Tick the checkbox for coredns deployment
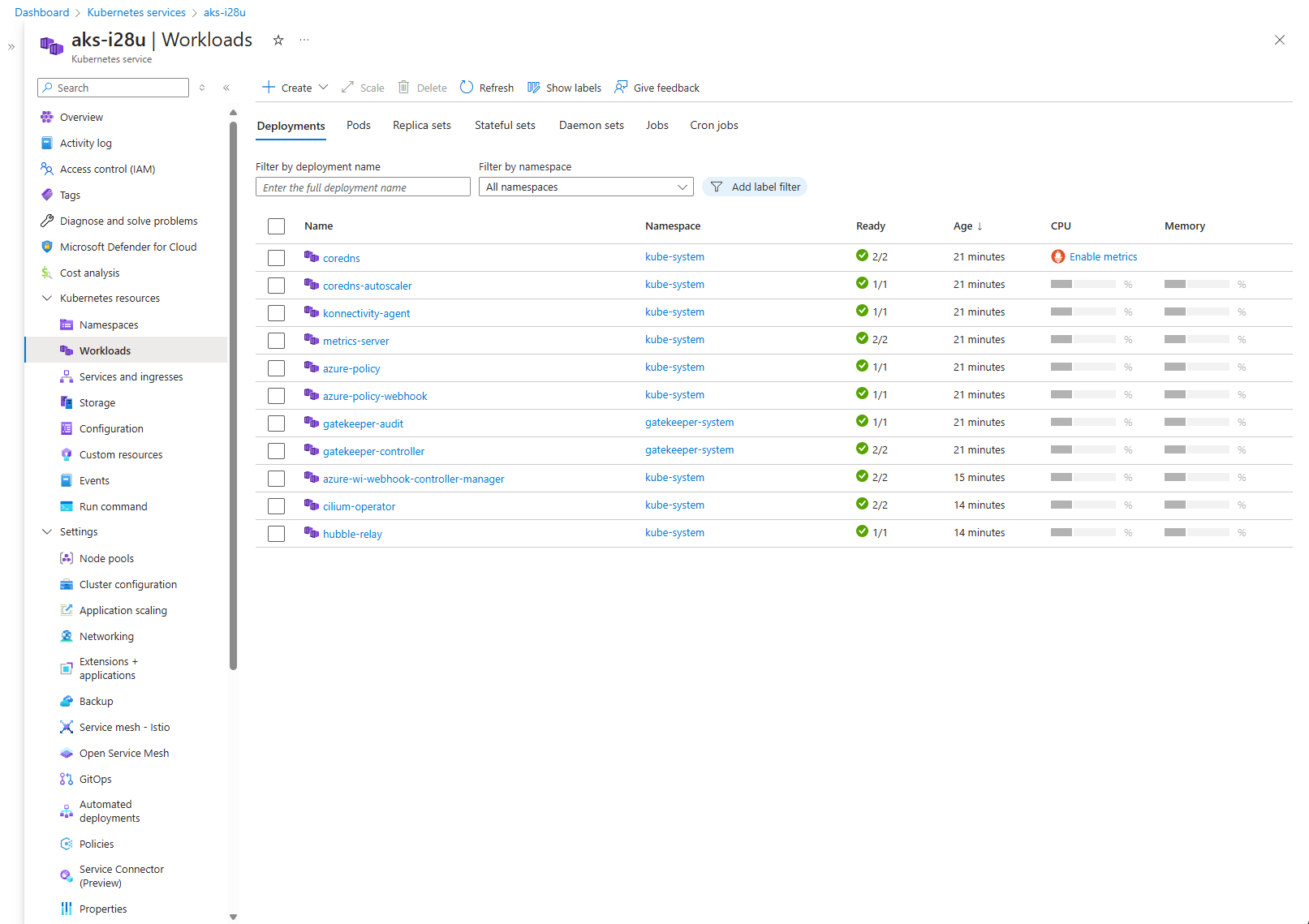Image resolution: width=1309 pixels, height=924 pixels. (277, 258)
